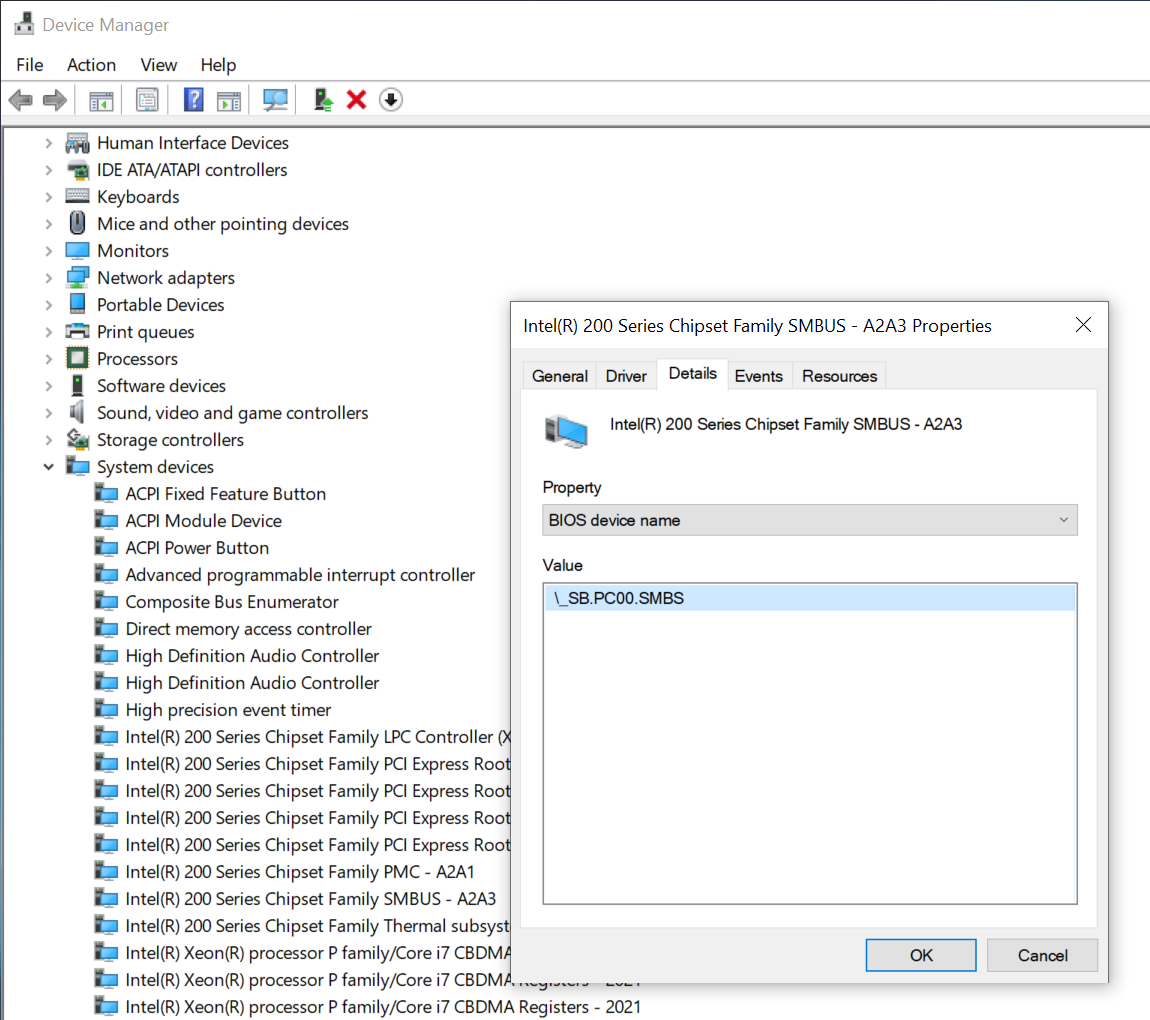Select the \_SB.PC00.SMBS value entry
The height and width of the screenshot is (1020, 1150).
(x=619, y=599)
